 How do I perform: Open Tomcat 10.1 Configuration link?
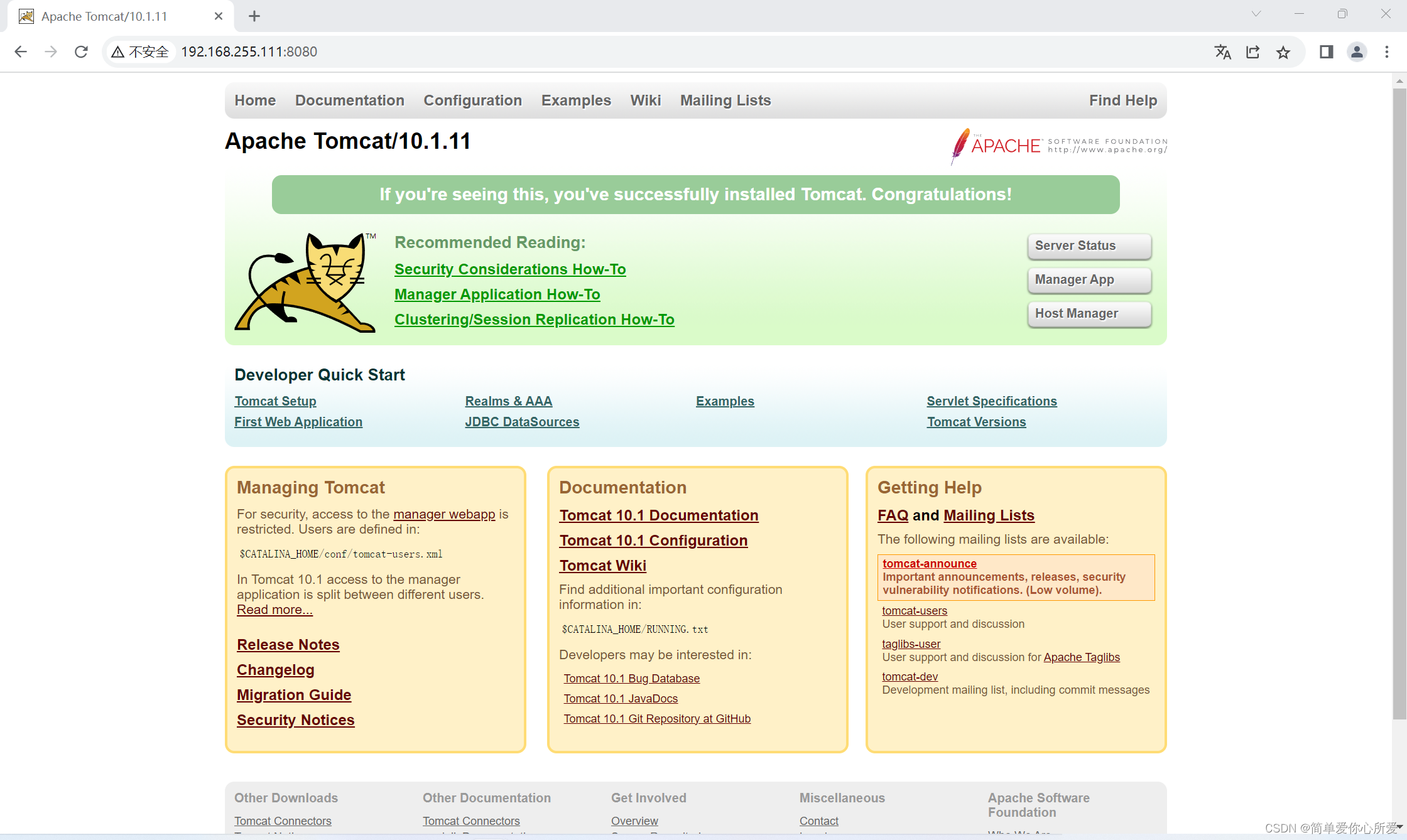pyautogui.click(x=653, y=541)
